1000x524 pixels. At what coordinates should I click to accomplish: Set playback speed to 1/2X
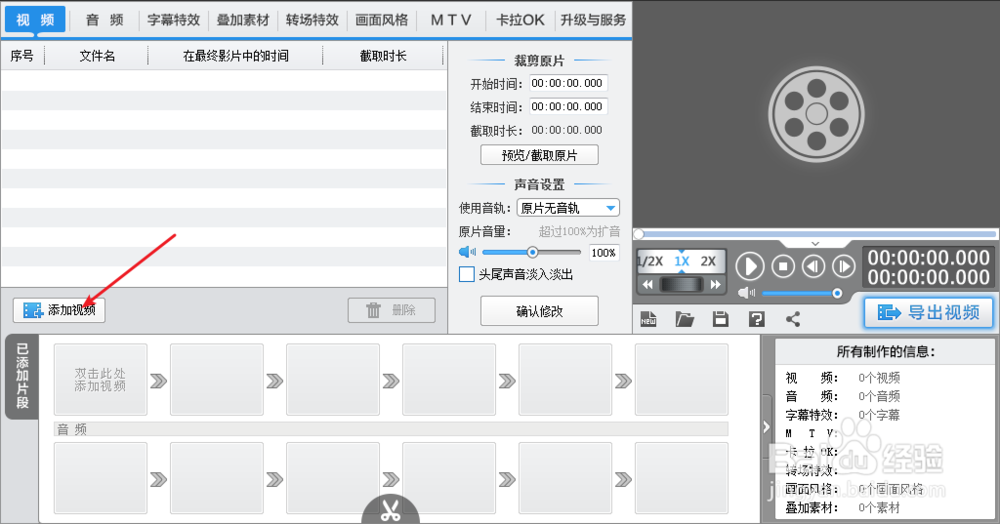coord(651,261)
